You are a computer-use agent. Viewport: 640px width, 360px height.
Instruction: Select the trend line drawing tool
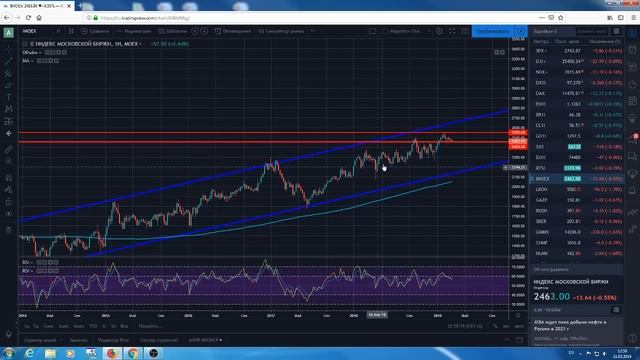point(9,61)
